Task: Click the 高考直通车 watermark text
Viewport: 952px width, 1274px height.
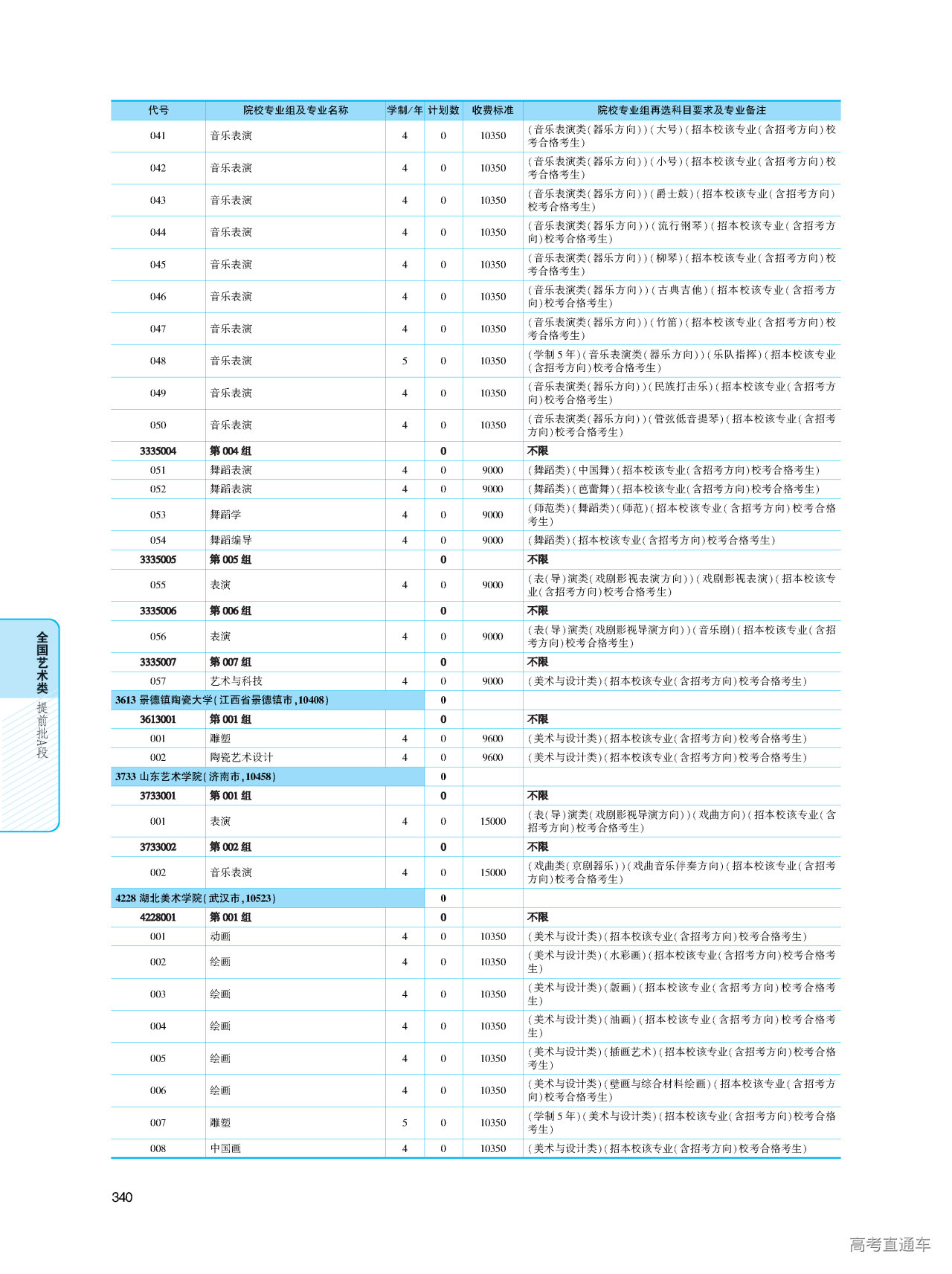Action: pyautogui.click(x=890, y=1244)
